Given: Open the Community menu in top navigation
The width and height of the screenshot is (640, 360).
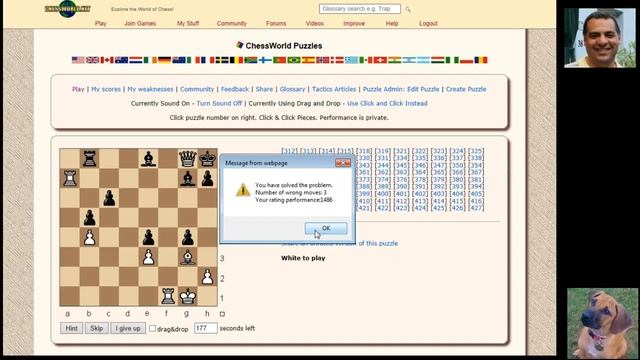Looking at the screenshot, I should (231, 24).
